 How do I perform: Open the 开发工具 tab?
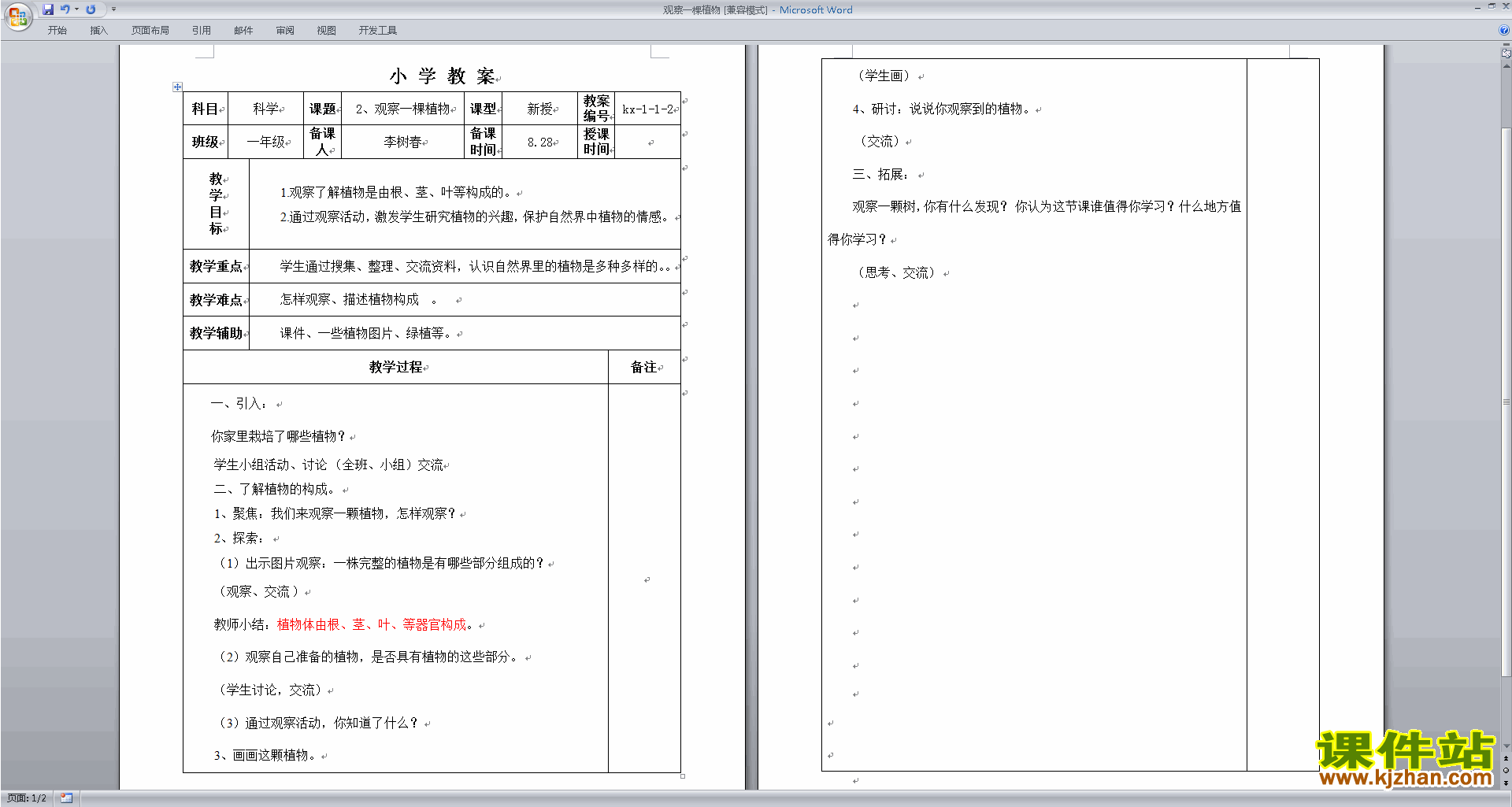tap(377, 30)
